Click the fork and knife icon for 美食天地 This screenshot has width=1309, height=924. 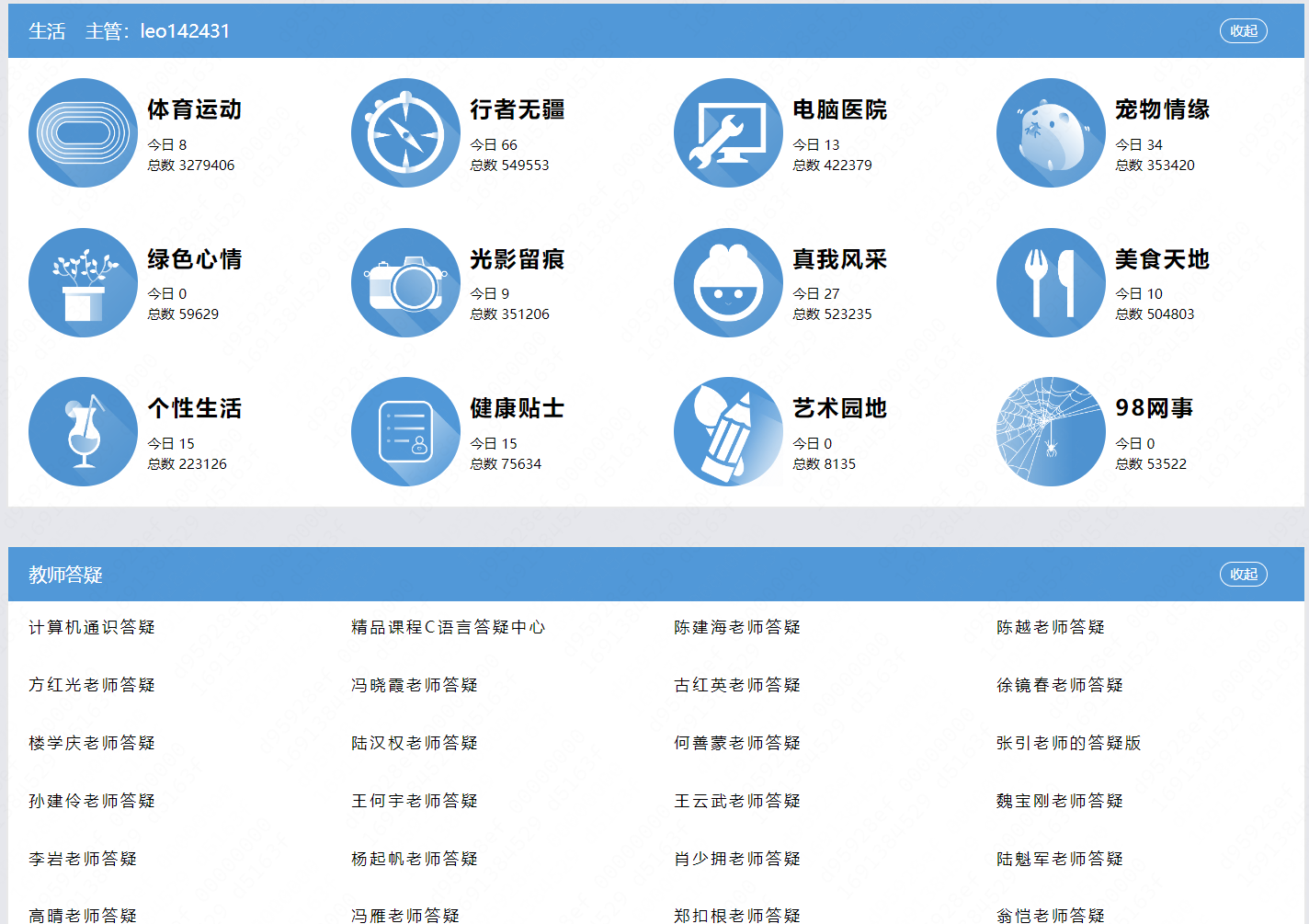point(1051,283)
